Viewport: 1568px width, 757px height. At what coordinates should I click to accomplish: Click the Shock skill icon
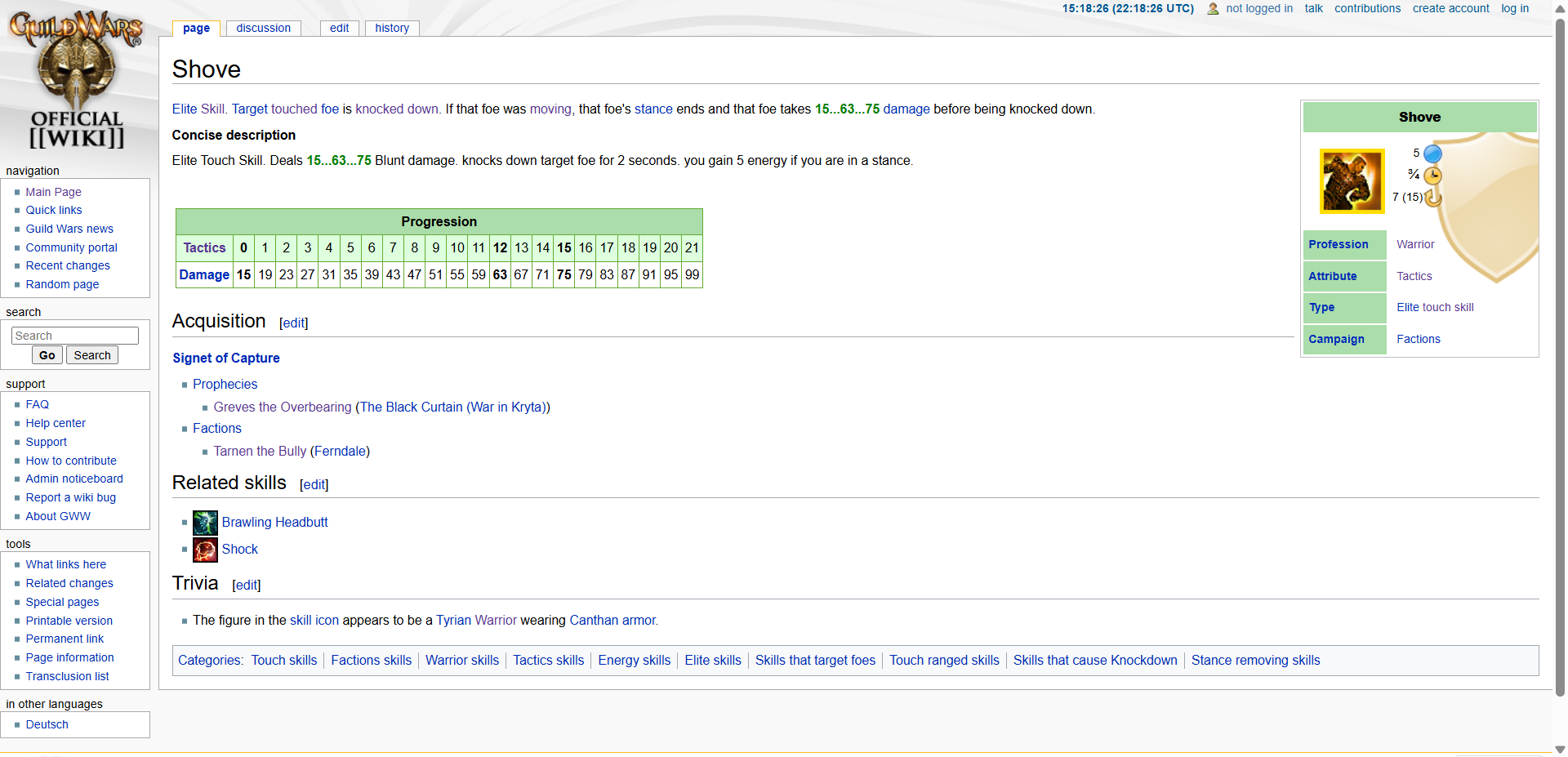click(205, 550)
